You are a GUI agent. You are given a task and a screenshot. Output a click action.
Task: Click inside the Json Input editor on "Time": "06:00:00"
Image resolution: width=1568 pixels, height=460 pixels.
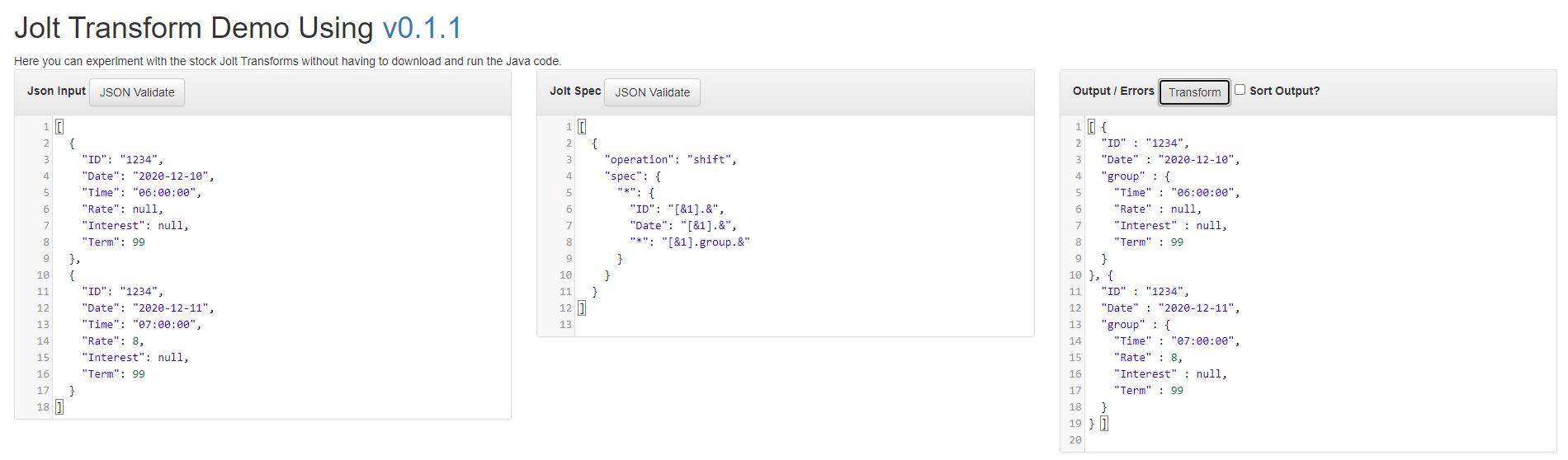(141, 192)
